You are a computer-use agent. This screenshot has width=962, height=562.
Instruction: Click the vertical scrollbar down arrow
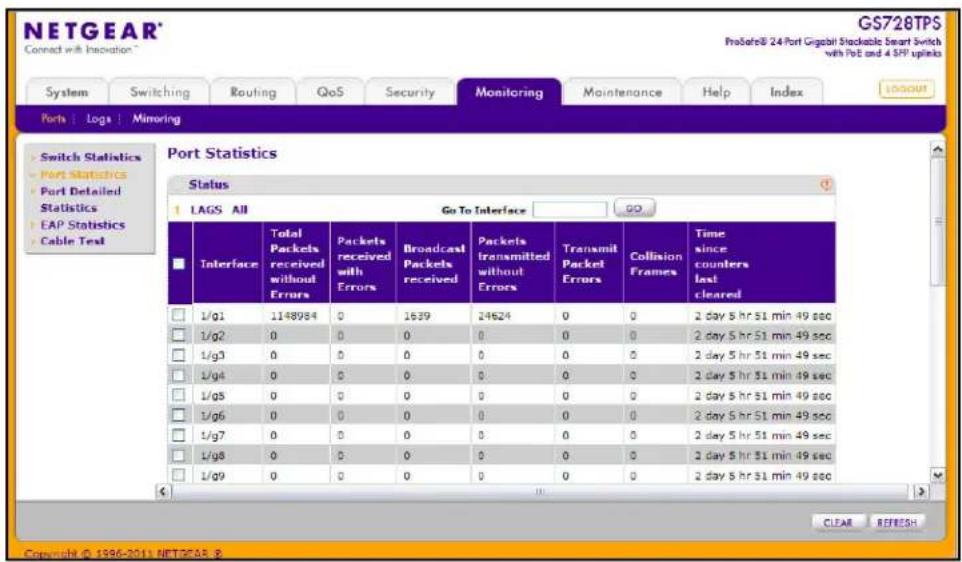tap(937, 475)
